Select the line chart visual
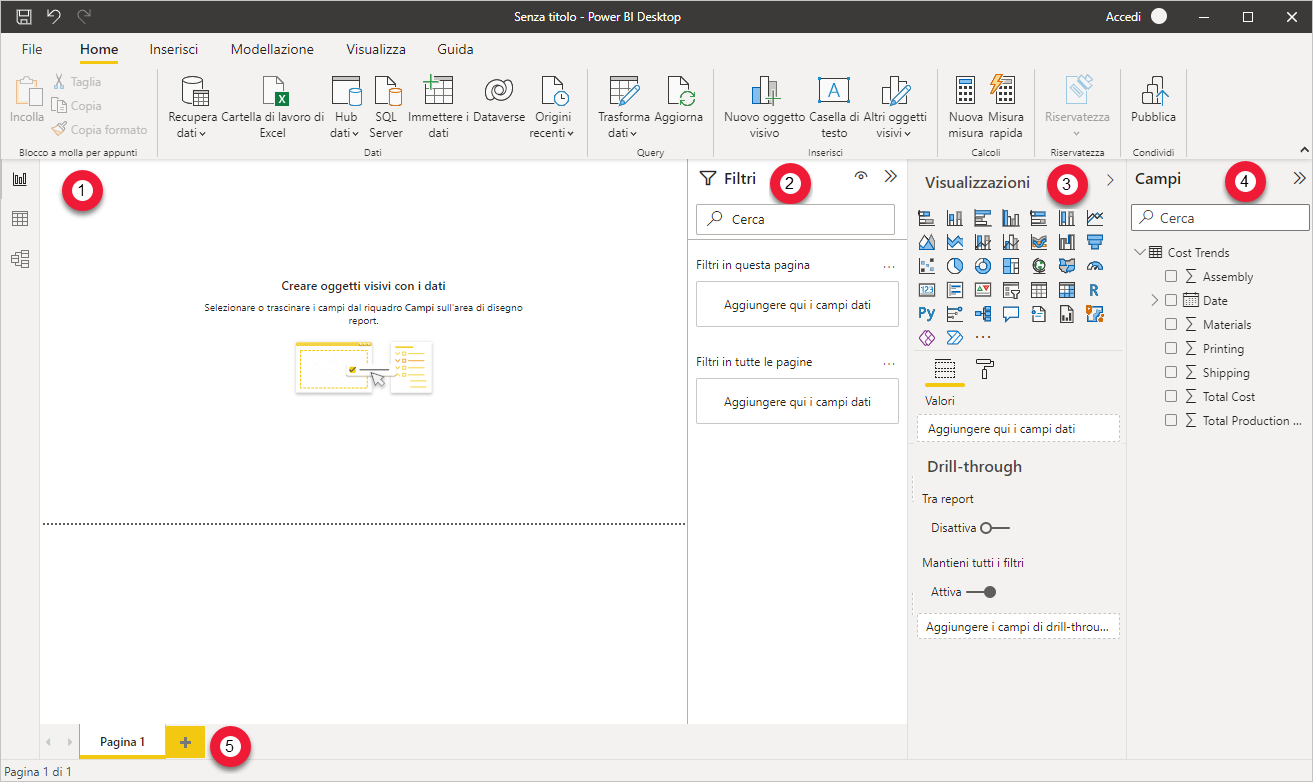The image size is (1313, 782). [1095, 217]
